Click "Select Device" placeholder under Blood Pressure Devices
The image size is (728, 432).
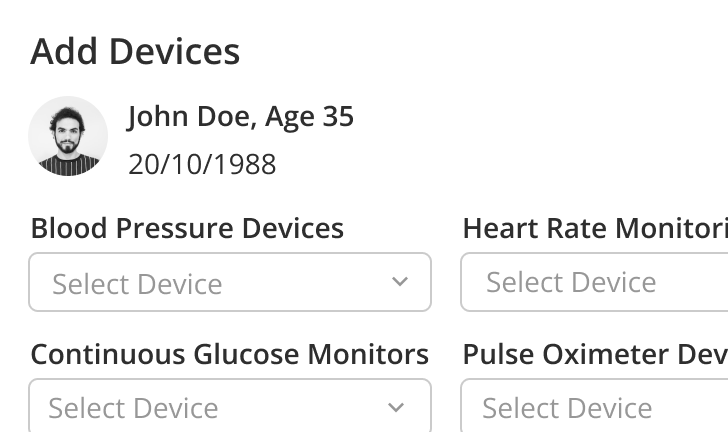tap(137, 284)
